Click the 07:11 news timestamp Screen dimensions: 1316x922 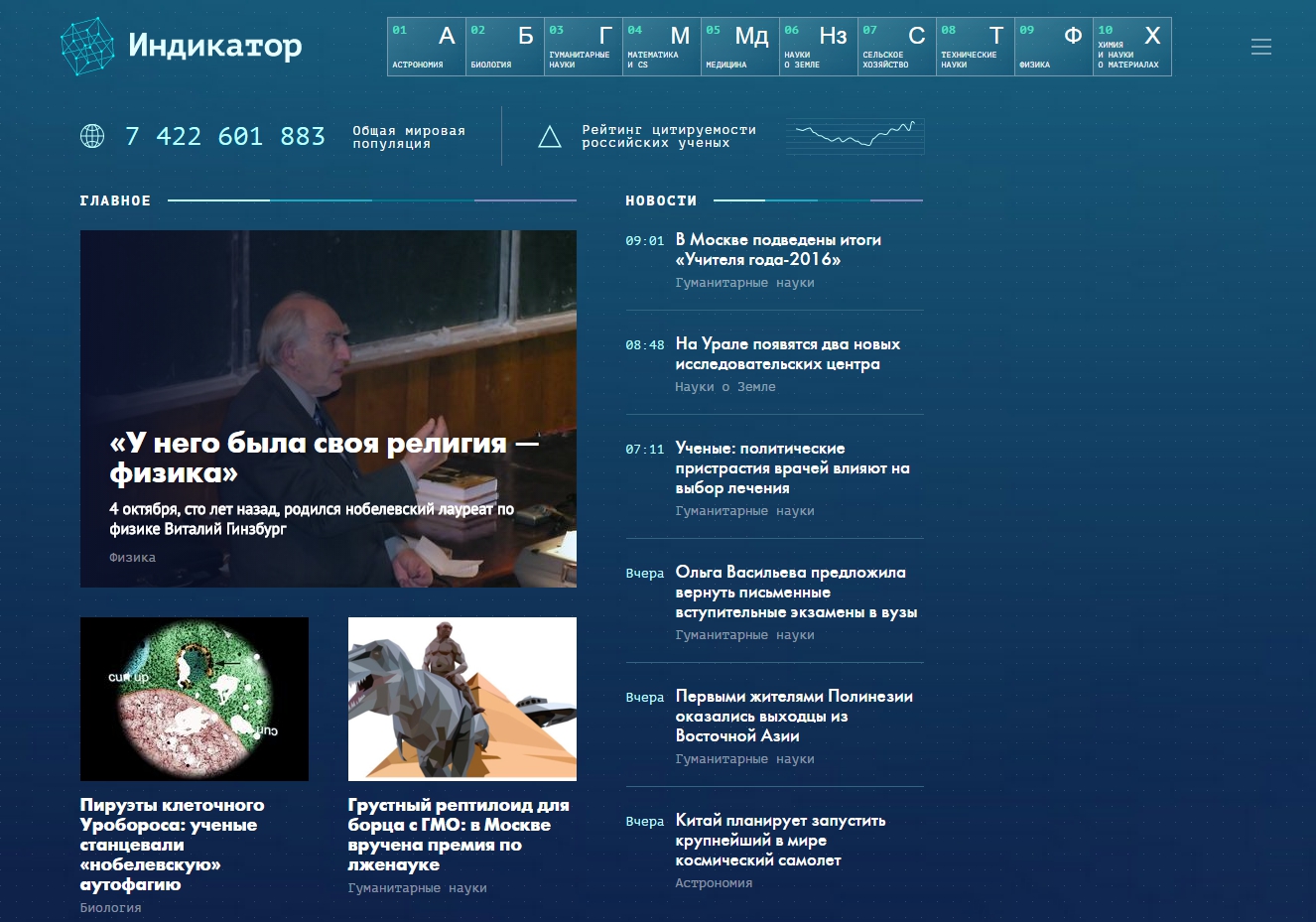(645, 450)
